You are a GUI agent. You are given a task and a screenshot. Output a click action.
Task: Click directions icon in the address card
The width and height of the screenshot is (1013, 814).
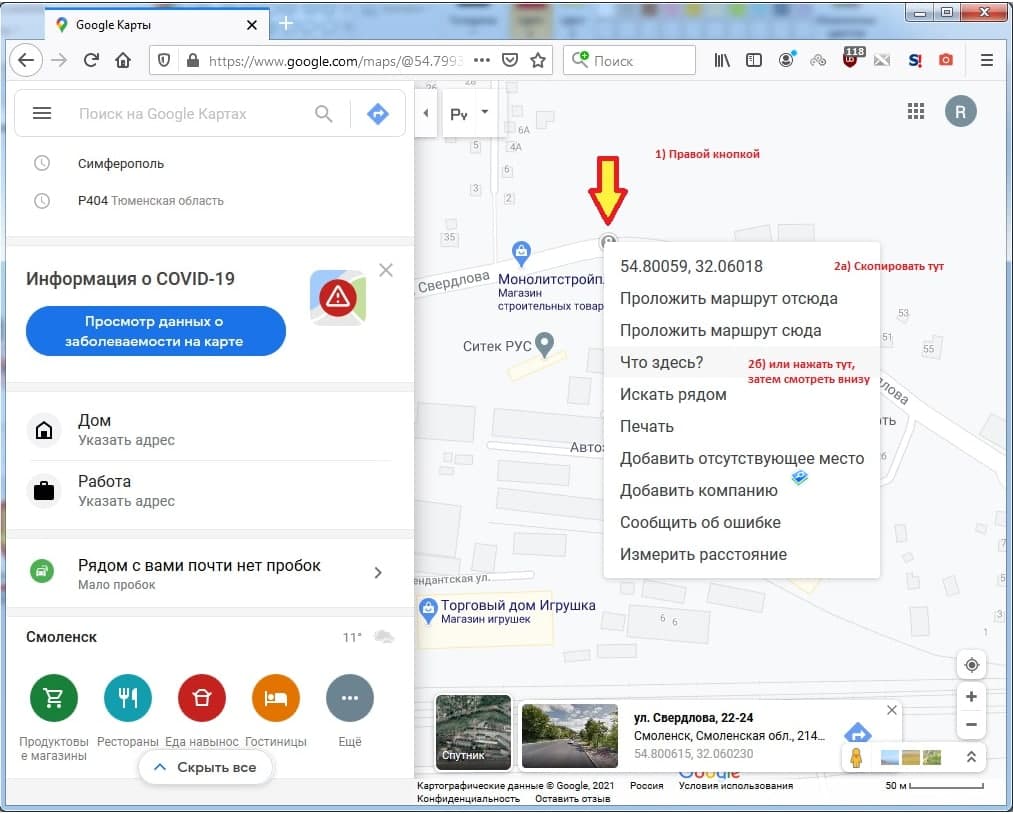858,733
